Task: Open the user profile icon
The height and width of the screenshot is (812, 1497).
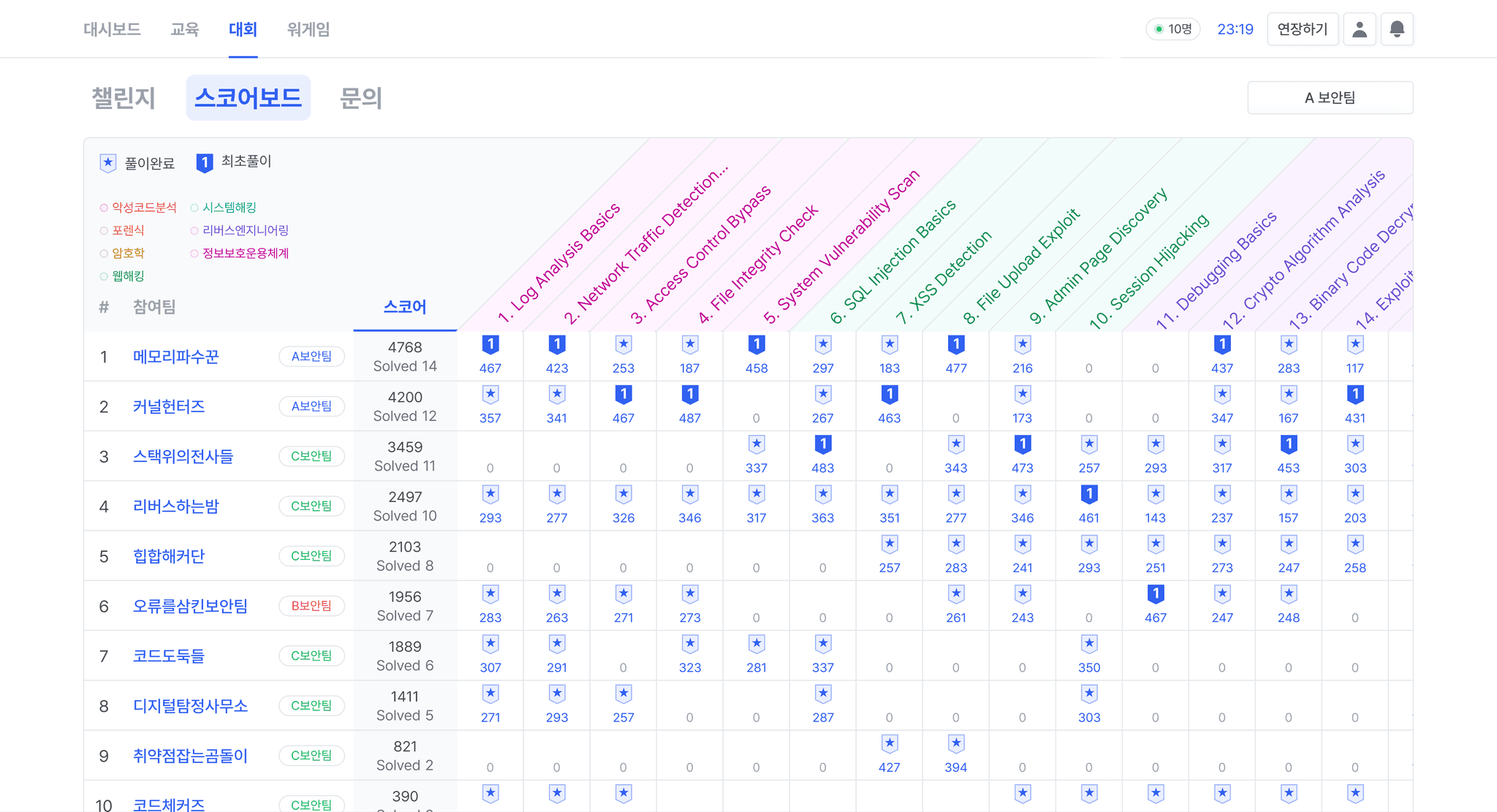Action: pyautogui.click(x=1360, y=29)
